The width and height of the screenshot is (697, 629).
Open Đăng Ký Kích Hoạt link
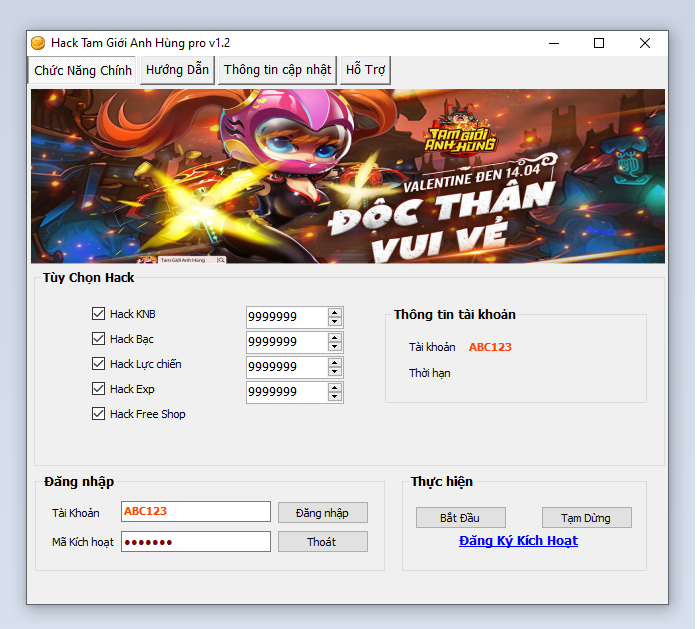(518, 541)
